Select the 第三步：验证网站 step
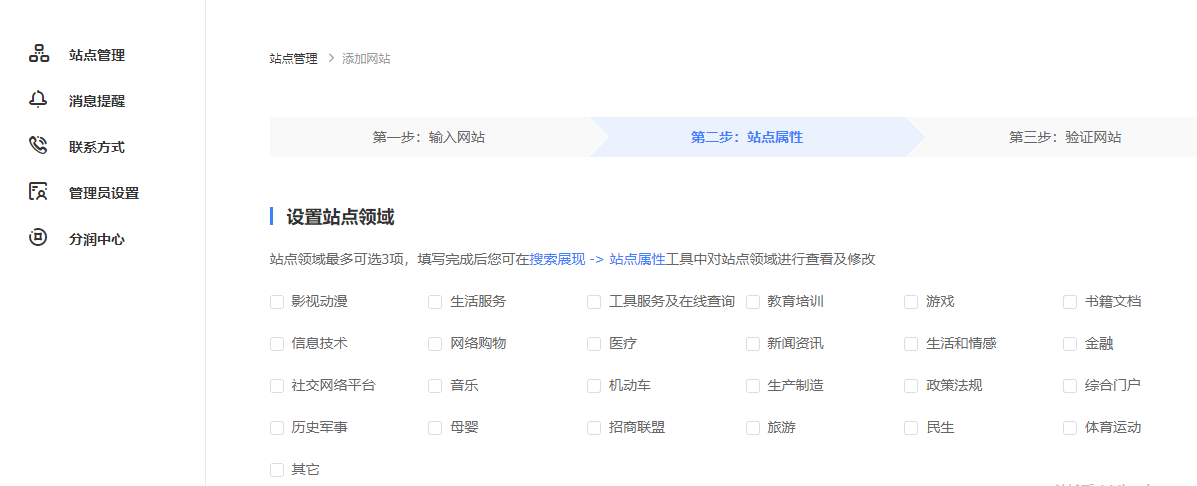1197x486 pixels. coord(1065,137)
